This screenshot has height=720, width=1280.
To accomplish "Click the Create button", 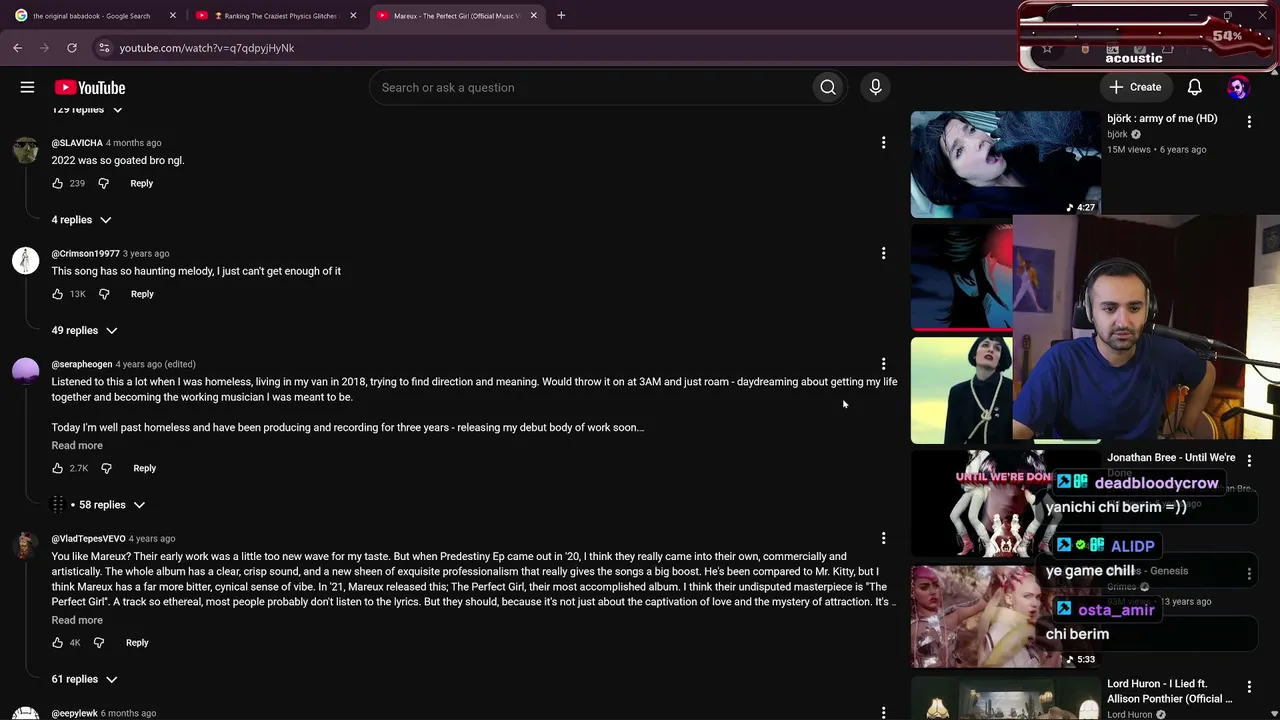I will click(1135, 87).
